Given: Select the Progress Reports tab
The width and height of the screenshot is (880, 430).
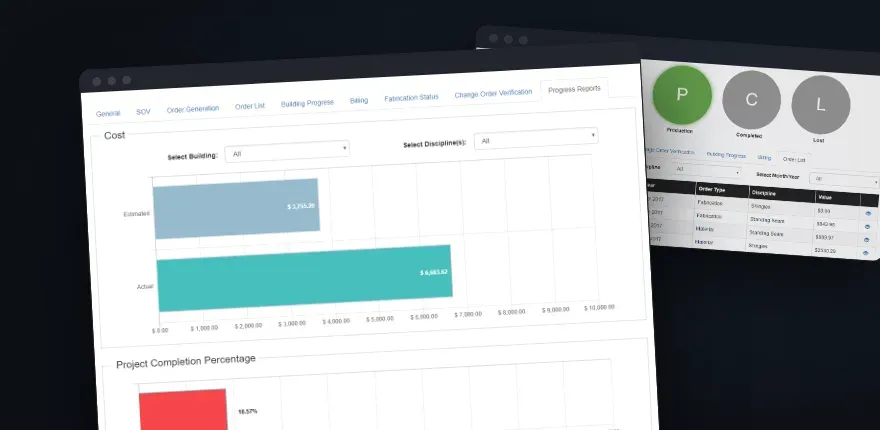Looking at the screenshot, I should pyautogui.click(x=574, y=89).
